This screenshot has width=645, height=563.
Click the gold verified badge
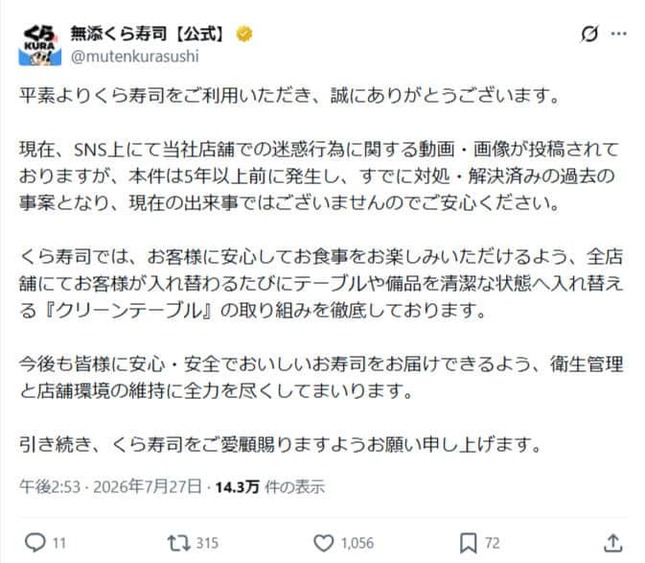[244, 34]
